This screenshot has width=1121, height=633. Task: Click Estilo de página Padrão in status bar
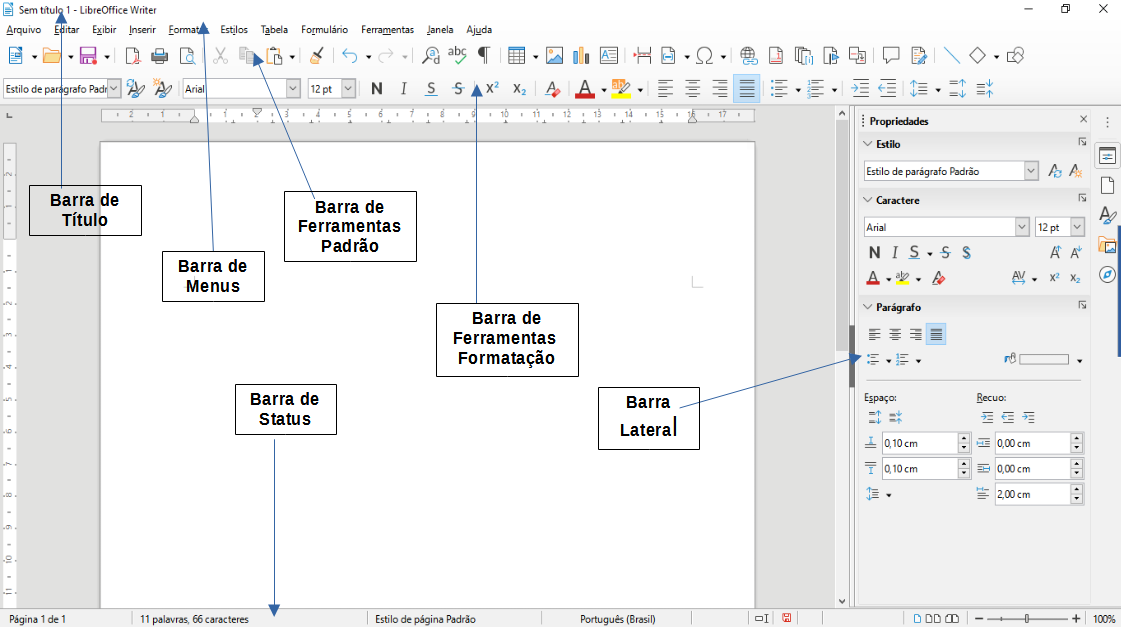pyautogui.click(x=425, y=619)
